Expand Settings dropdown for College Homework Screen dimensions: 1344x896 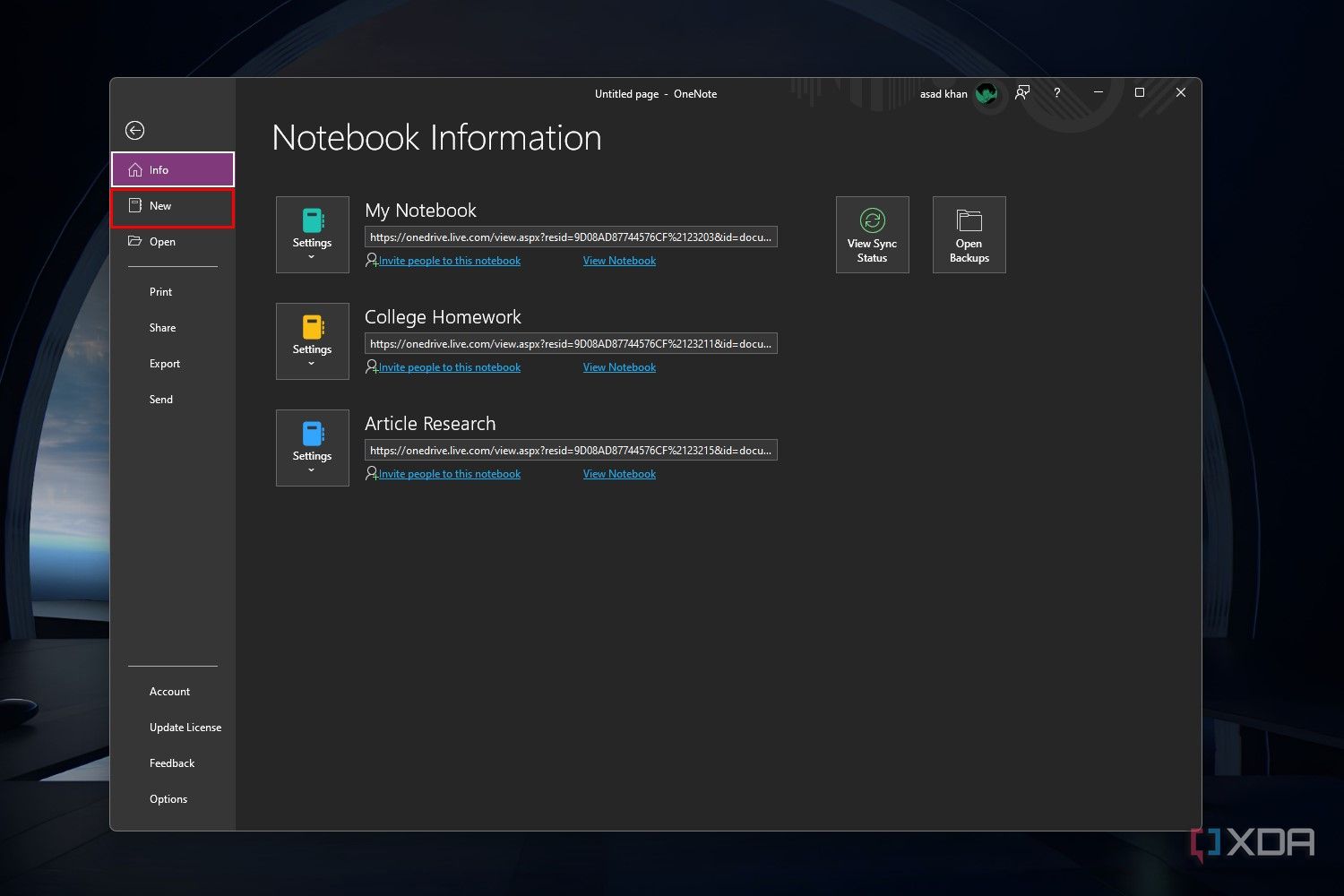tap(313, 341)
